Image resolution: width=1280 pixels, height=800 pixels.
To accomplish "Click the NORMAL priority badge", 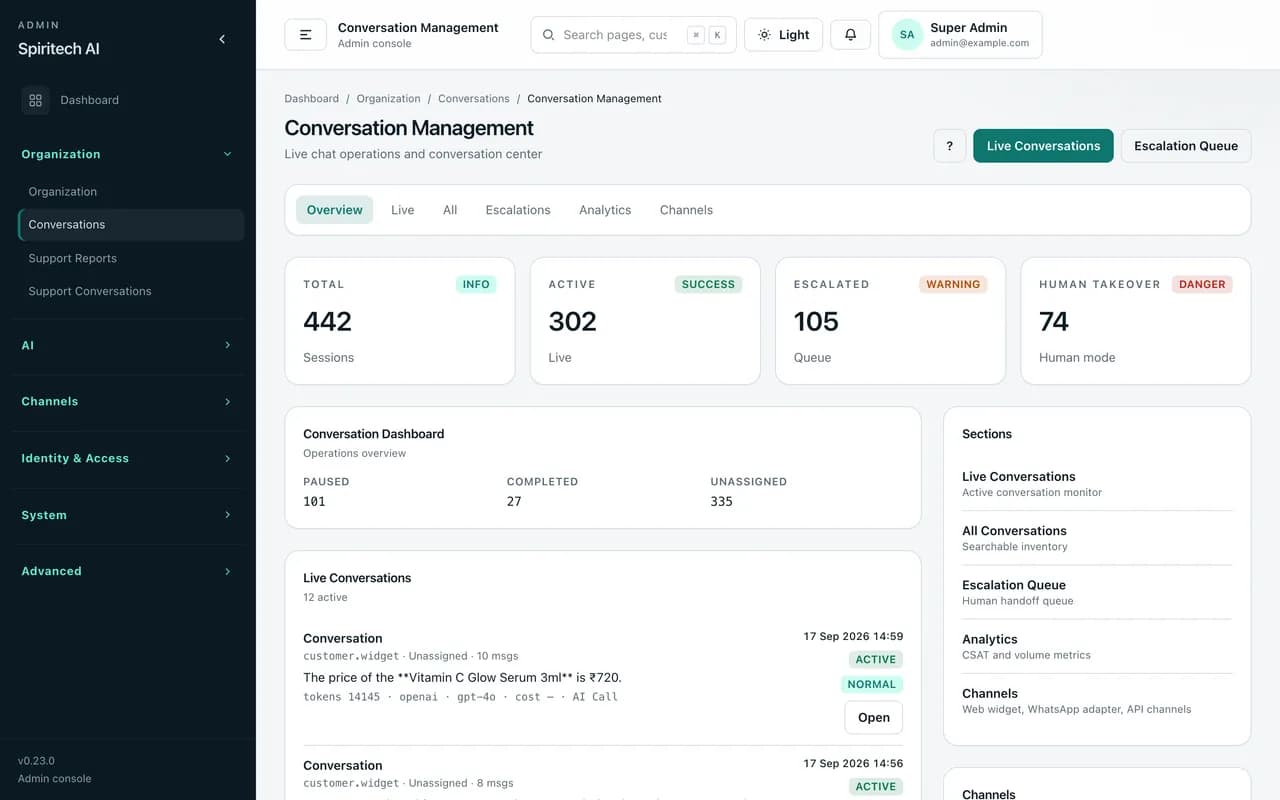I will click(872, 685).
